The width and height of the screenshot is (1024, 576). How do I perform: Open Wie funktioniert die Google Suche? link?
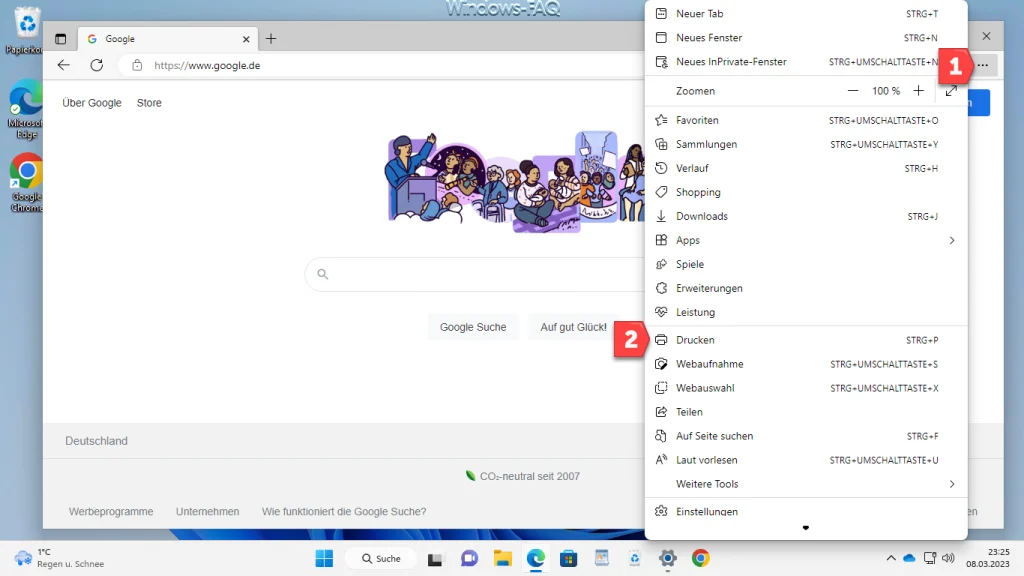(344, 511)
